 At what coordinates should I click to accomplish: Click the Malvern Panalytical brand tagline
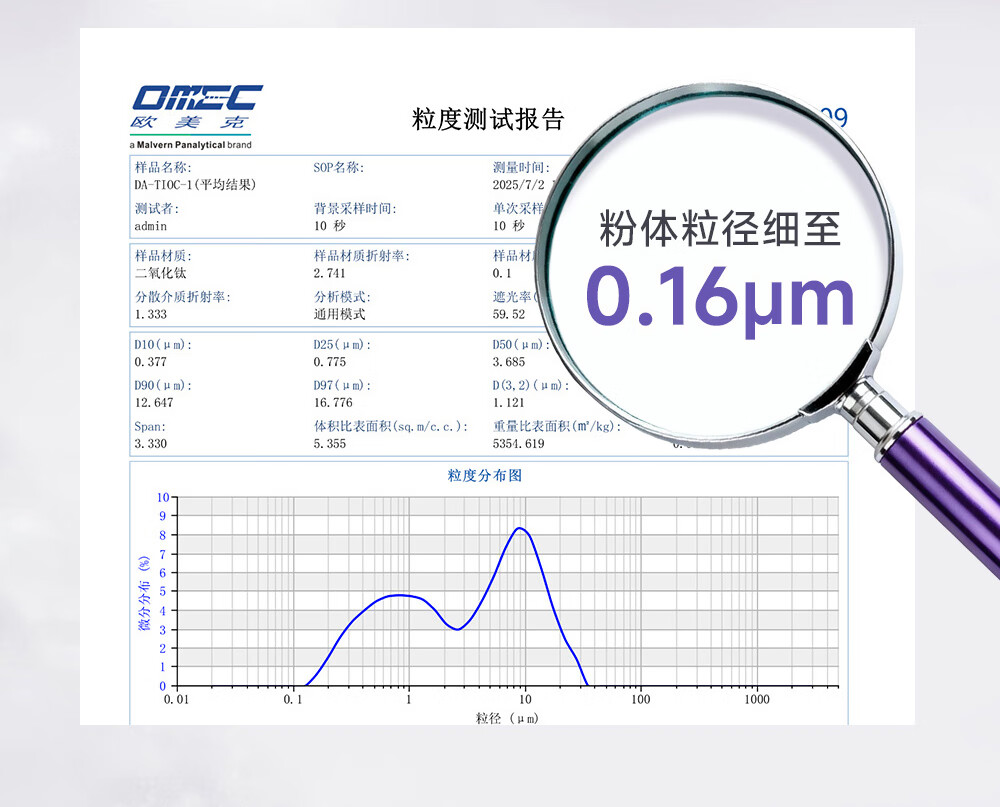pos(192,145)
